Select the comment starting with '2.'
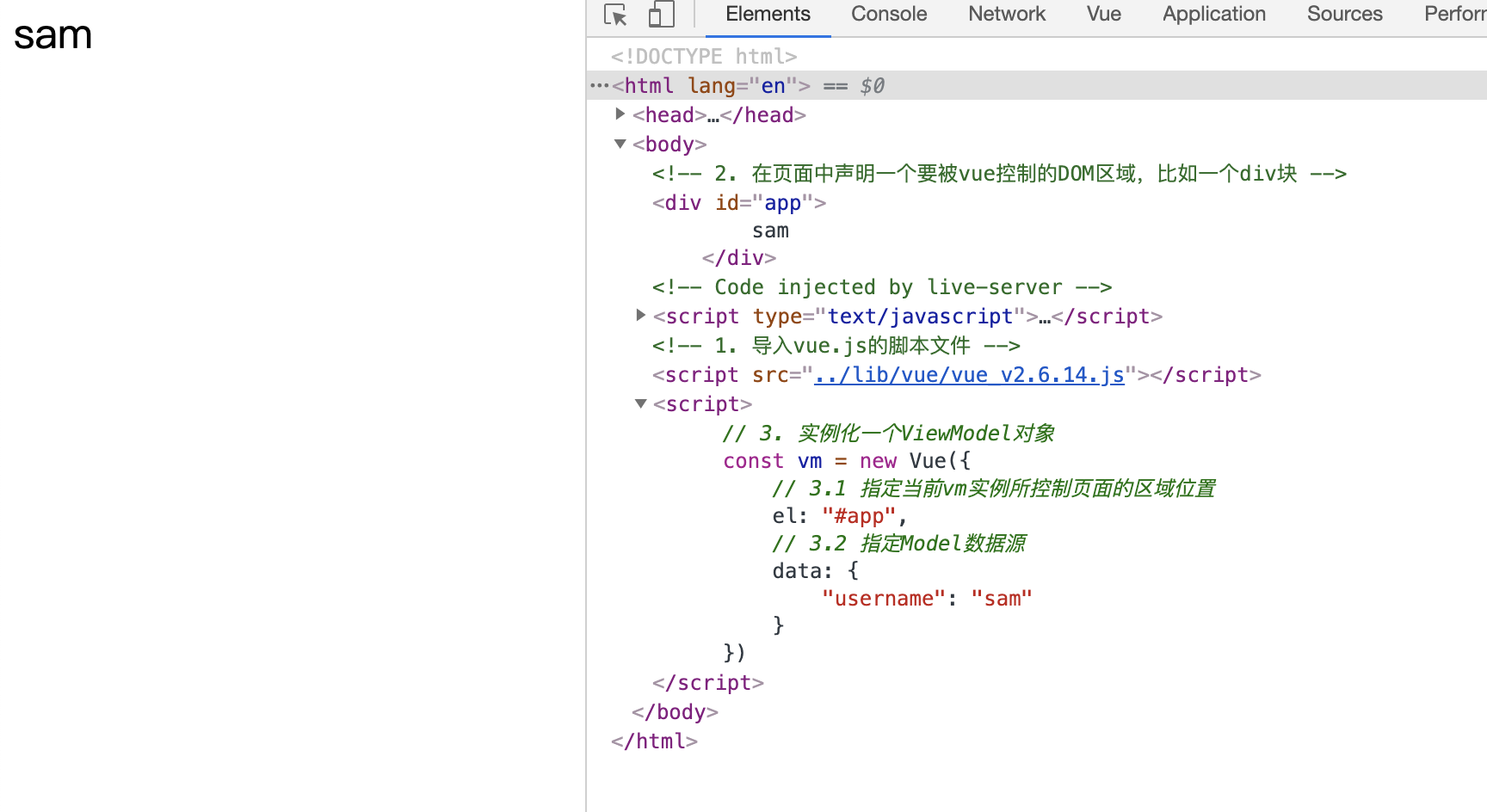This screenshot has height=812, width=1487. tap(999, 174)
